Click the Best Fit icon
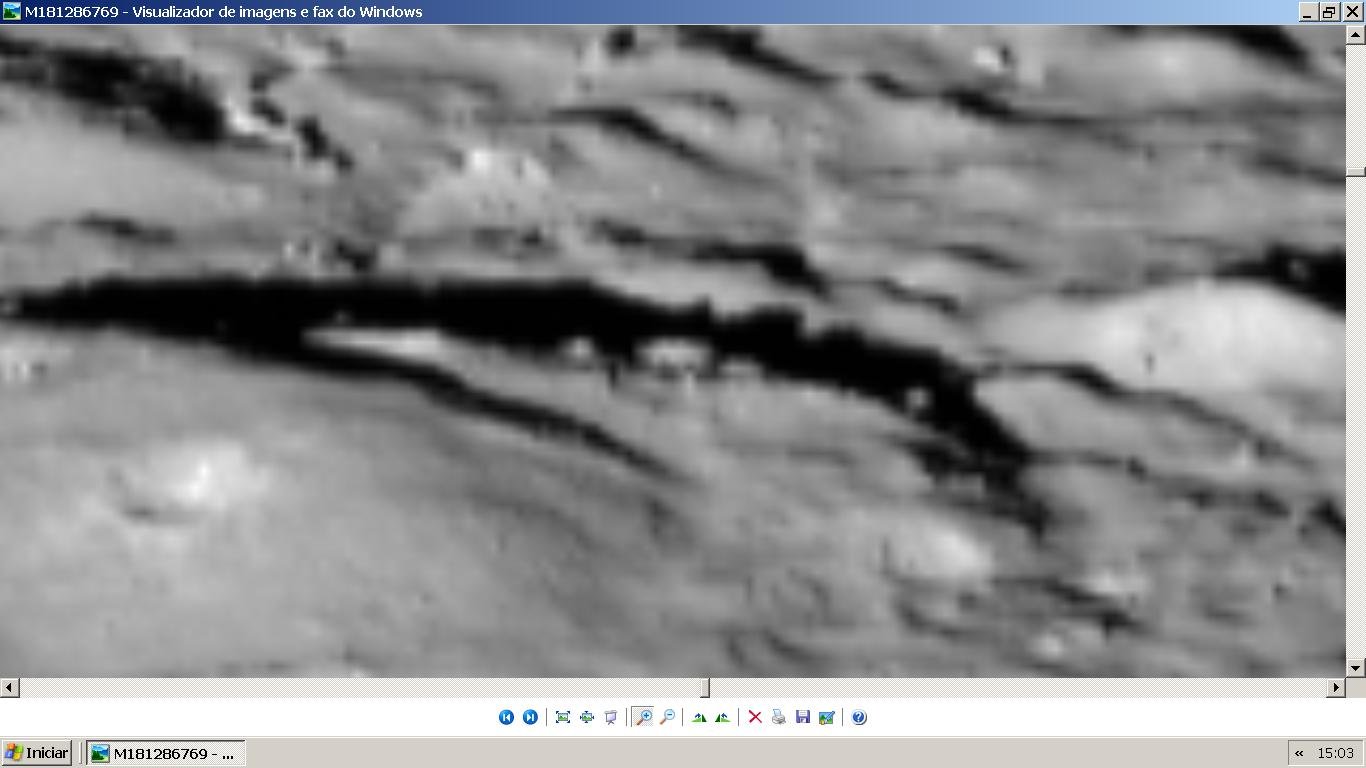The width and height of the screenshot is (1366, 768). [563, 717]
